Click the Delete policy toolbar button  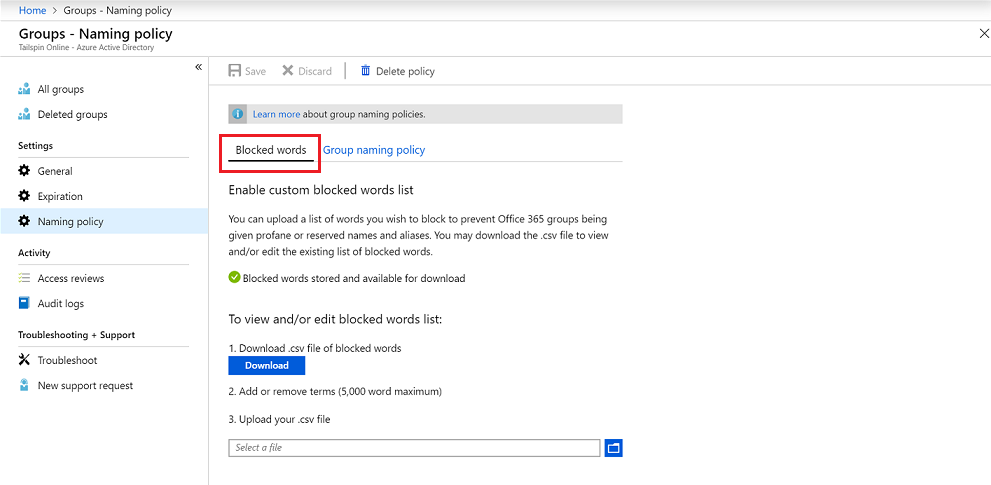[397, 71]
